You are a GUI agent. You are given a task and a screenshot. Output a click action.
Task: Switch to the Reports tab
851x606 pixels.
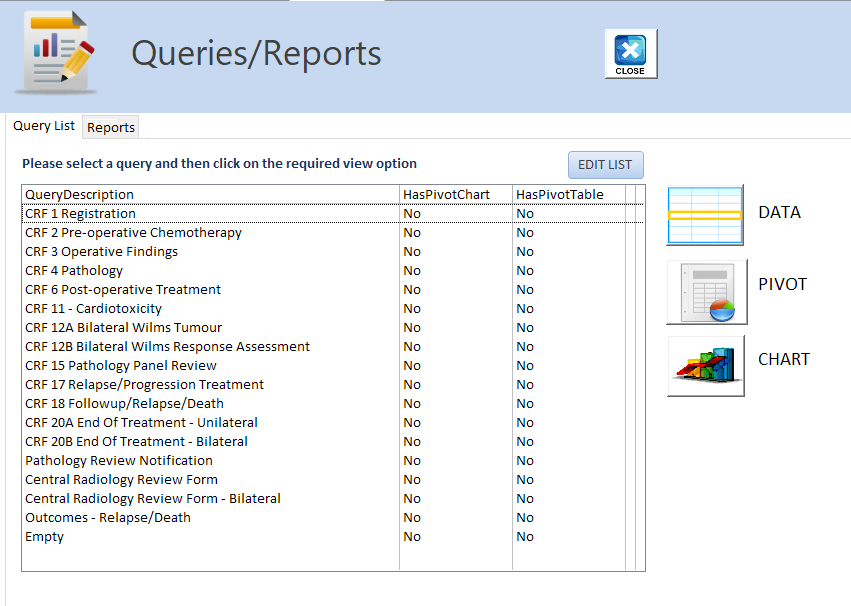(x=111, y=127)
